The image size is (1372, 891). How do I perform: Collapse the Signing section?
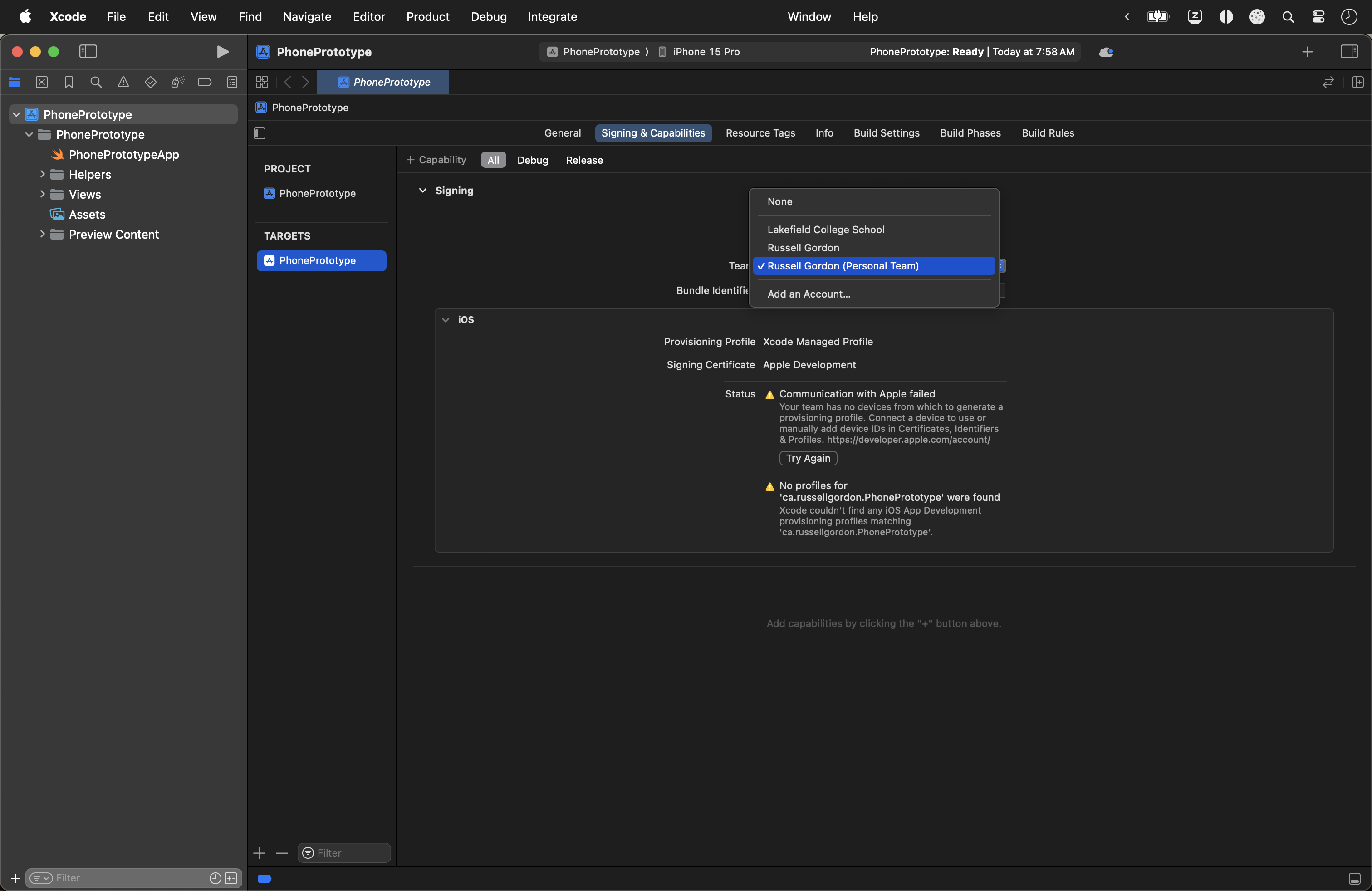pyautogui.click(x=422, y=191)
